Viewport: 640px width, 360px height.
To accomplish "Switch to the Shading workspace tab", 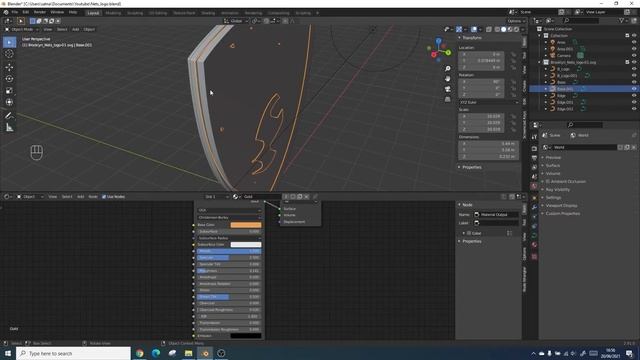I will tap(208, 13).
